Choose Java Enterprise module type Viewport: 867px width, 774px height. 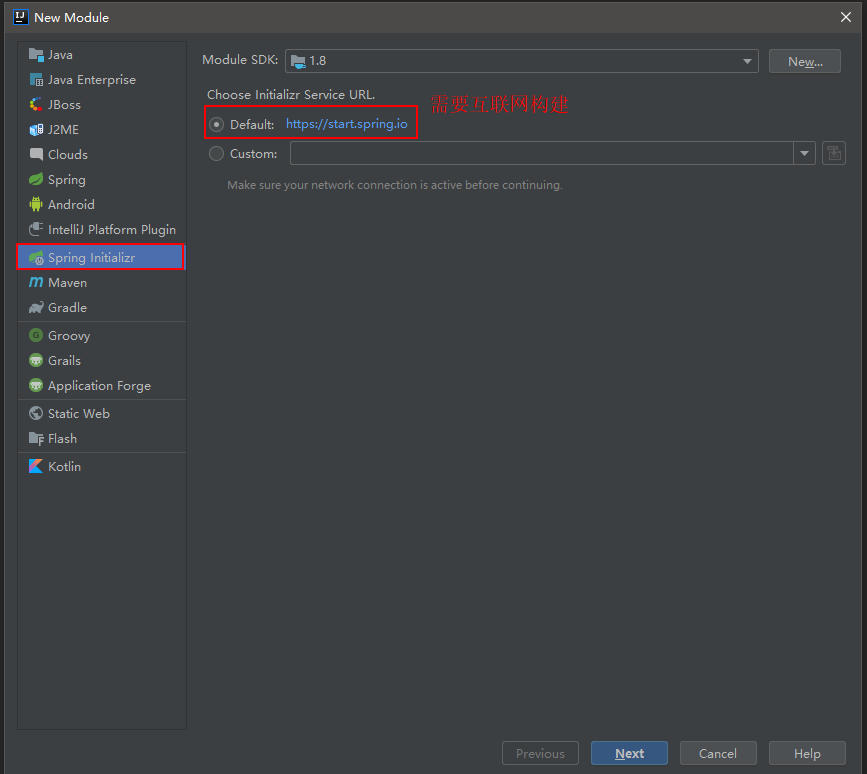tap(91, 80)
